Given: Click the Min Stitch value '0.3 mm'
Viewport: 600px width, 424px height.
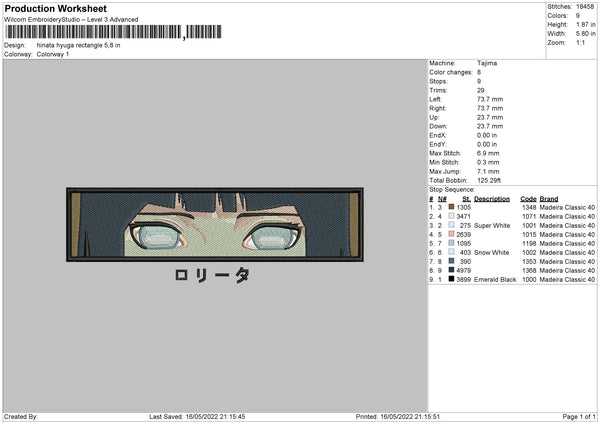Looking at the screenshot, I should tap(488, 163).
